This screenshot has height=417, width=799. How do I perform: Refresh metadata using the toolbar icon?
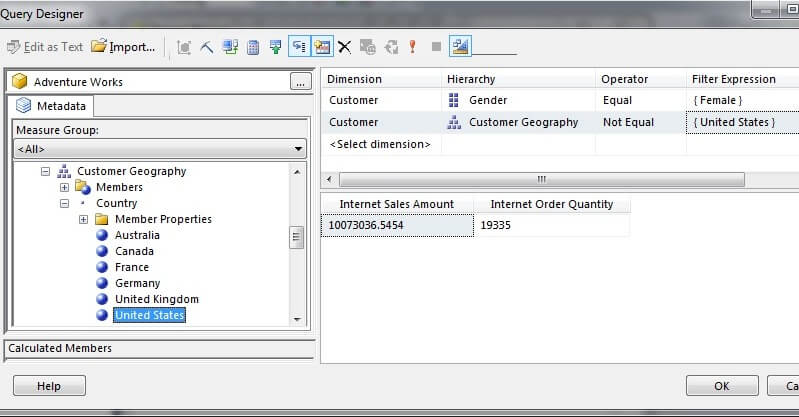click(230, 47)
